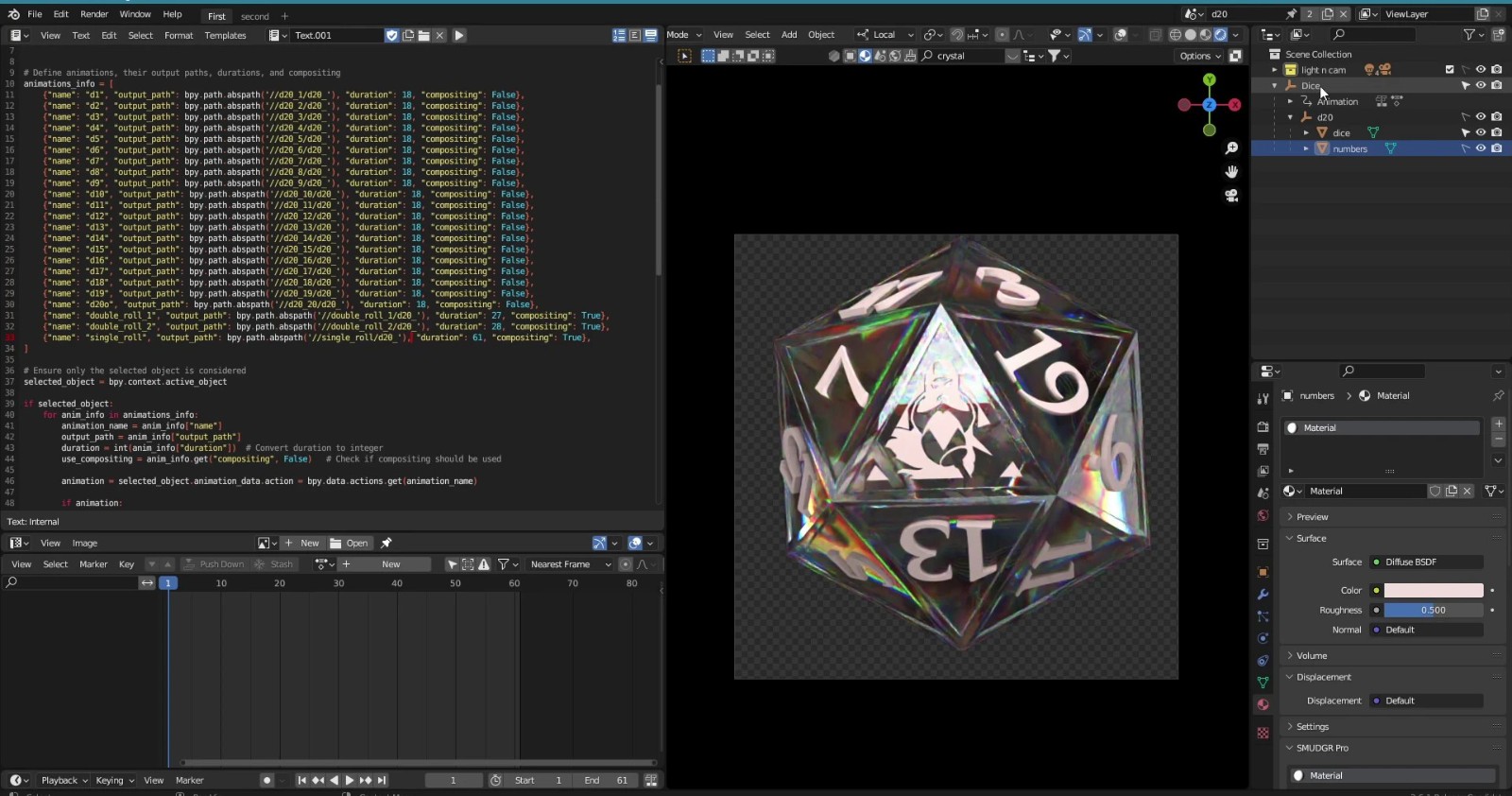Hide the dice object in viewport
Screen dimensions: 1512x796
[x=1481, y=132]
